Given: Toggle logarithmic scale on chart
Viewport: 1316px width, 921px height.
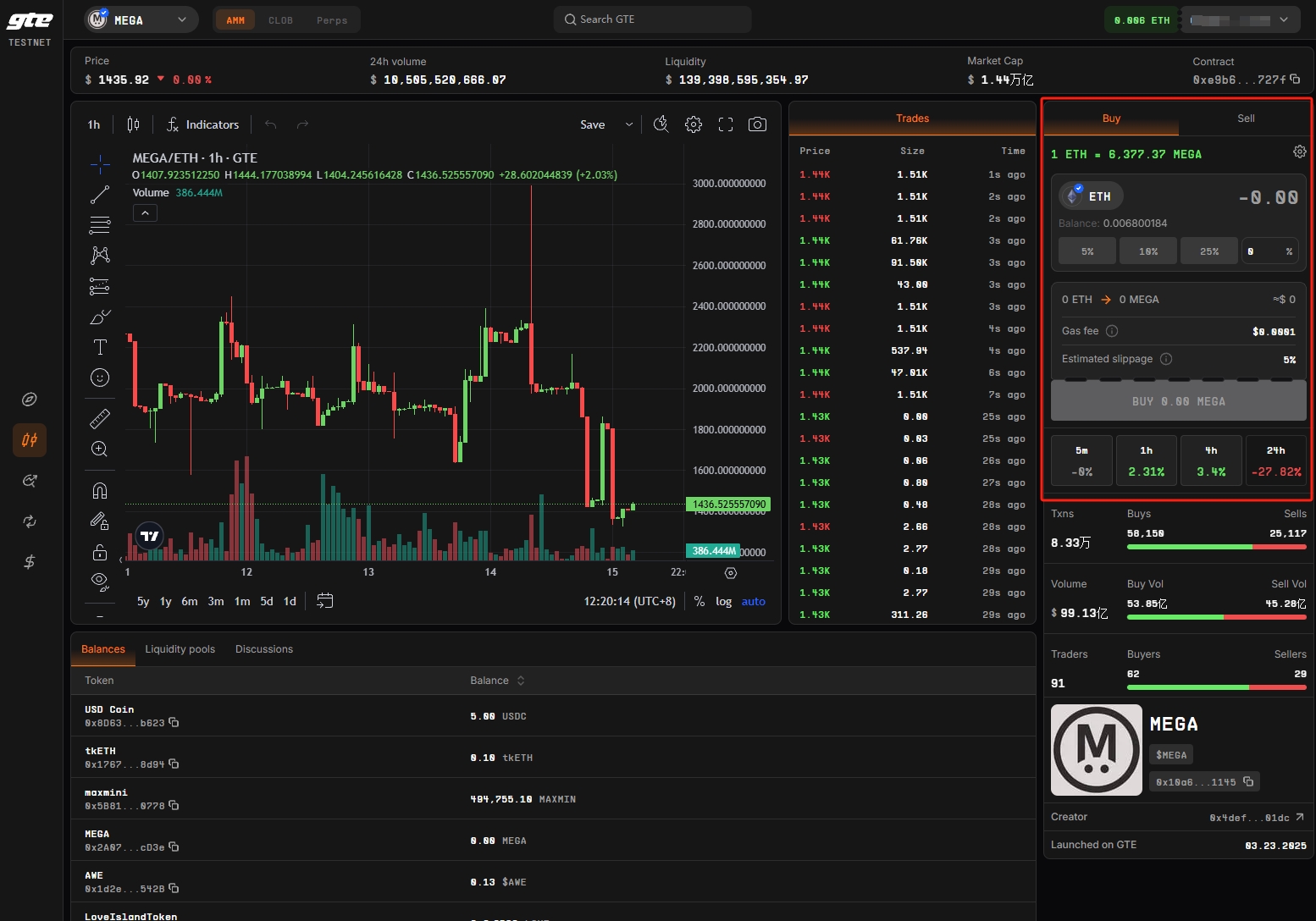Looking at the screenshot, I should point(723,601).
